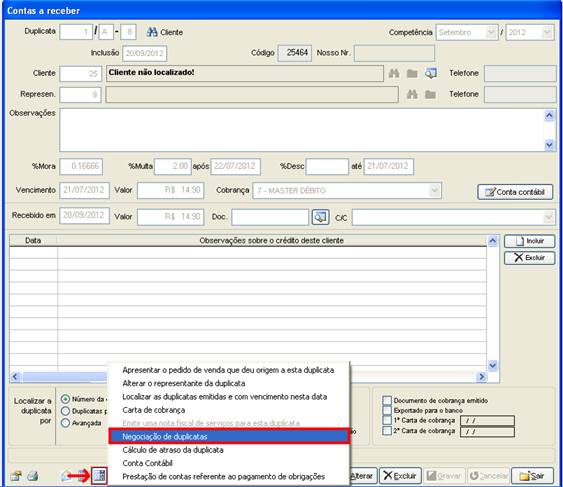Click 'Observações sobre o crédito deste cliente' header
This screenshot has width=563, height=487.
click(x=271, y=240)
